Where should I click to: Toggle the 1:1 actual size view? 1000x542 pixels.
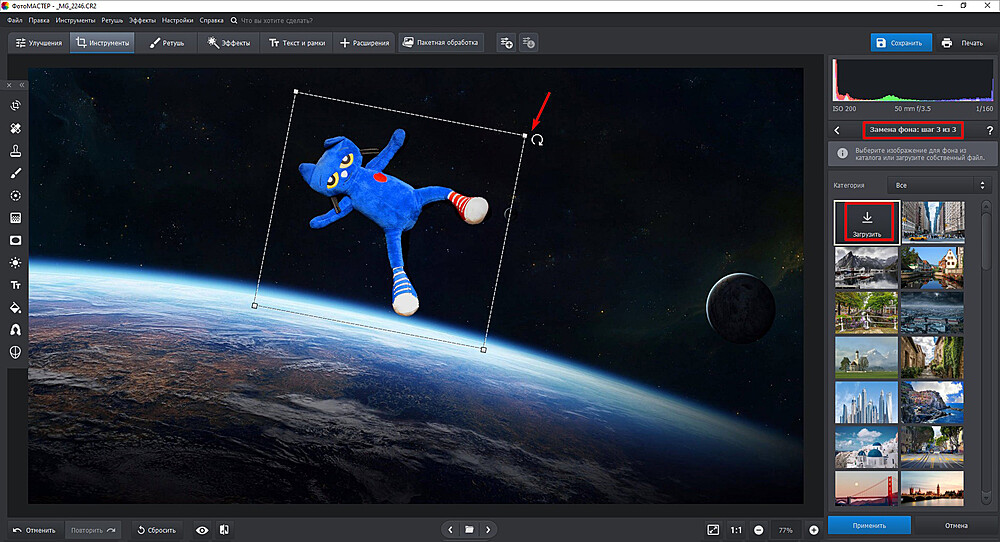click(x=736, y=530)
